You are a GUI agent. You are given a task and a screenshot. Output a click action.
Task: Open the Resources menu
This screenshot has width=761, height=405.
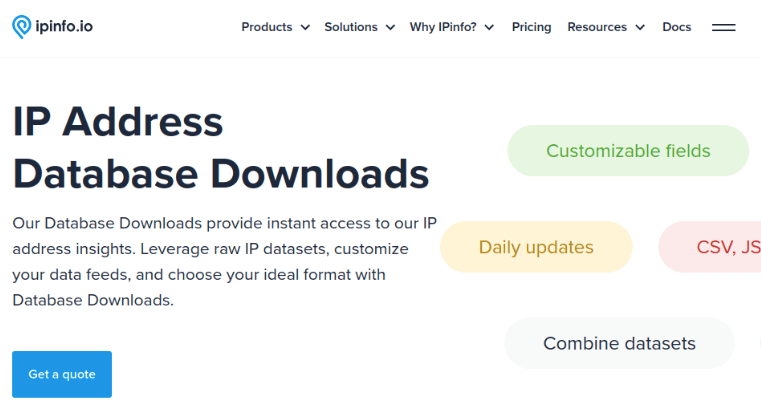tap(597, 27)
